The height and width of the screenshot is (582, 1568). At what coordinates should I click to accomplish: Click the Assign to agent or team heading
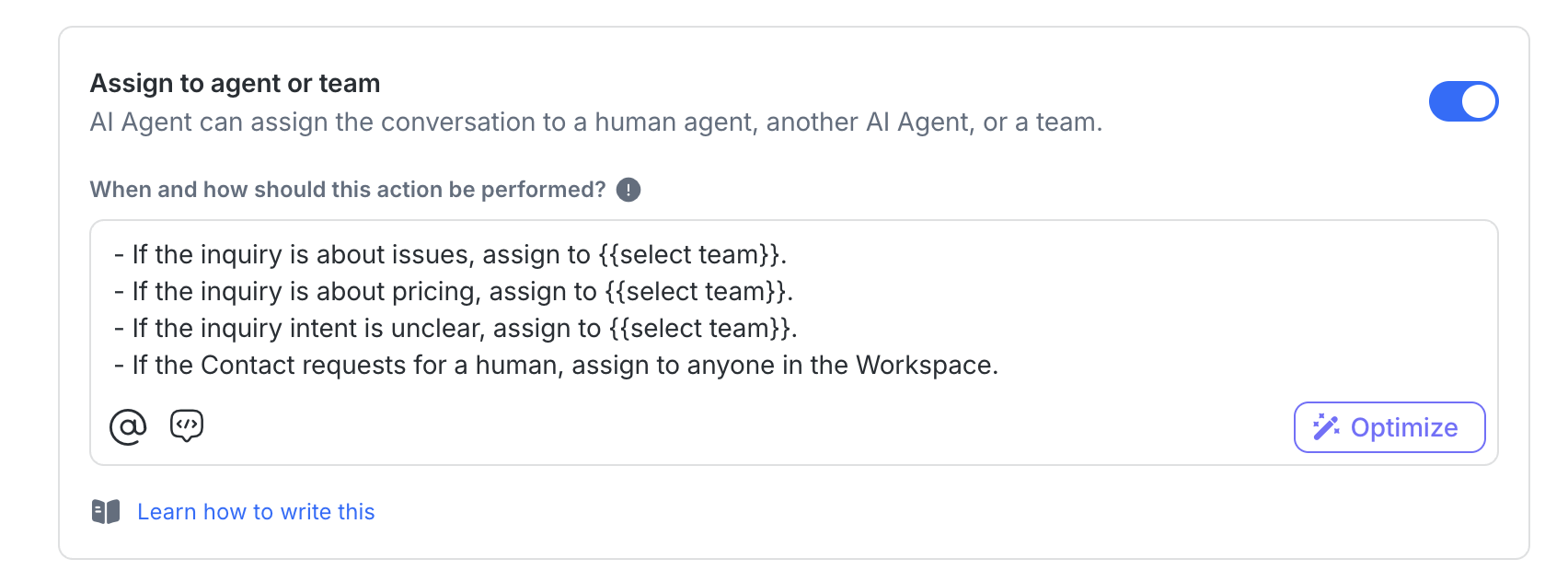(235, 84)
